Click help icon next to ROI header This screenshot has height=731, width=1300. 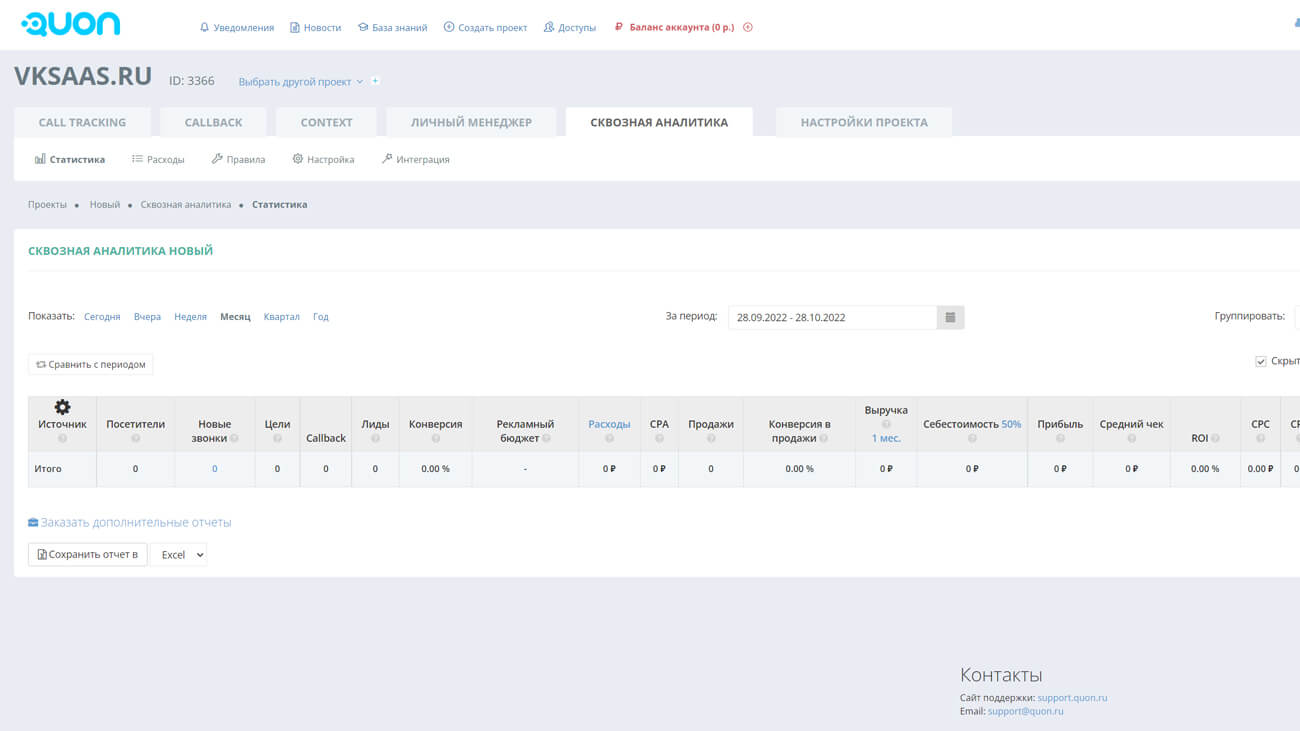(x=1215, y=438)
